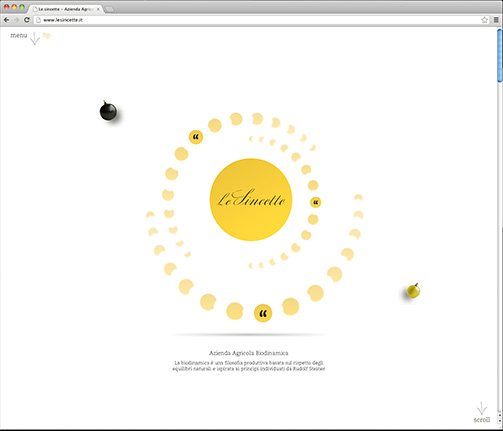Focus the address bar with www.lesincette.it
Image resolution: width=503 pixels, height=431 pixels.
[x=257, y=20]
